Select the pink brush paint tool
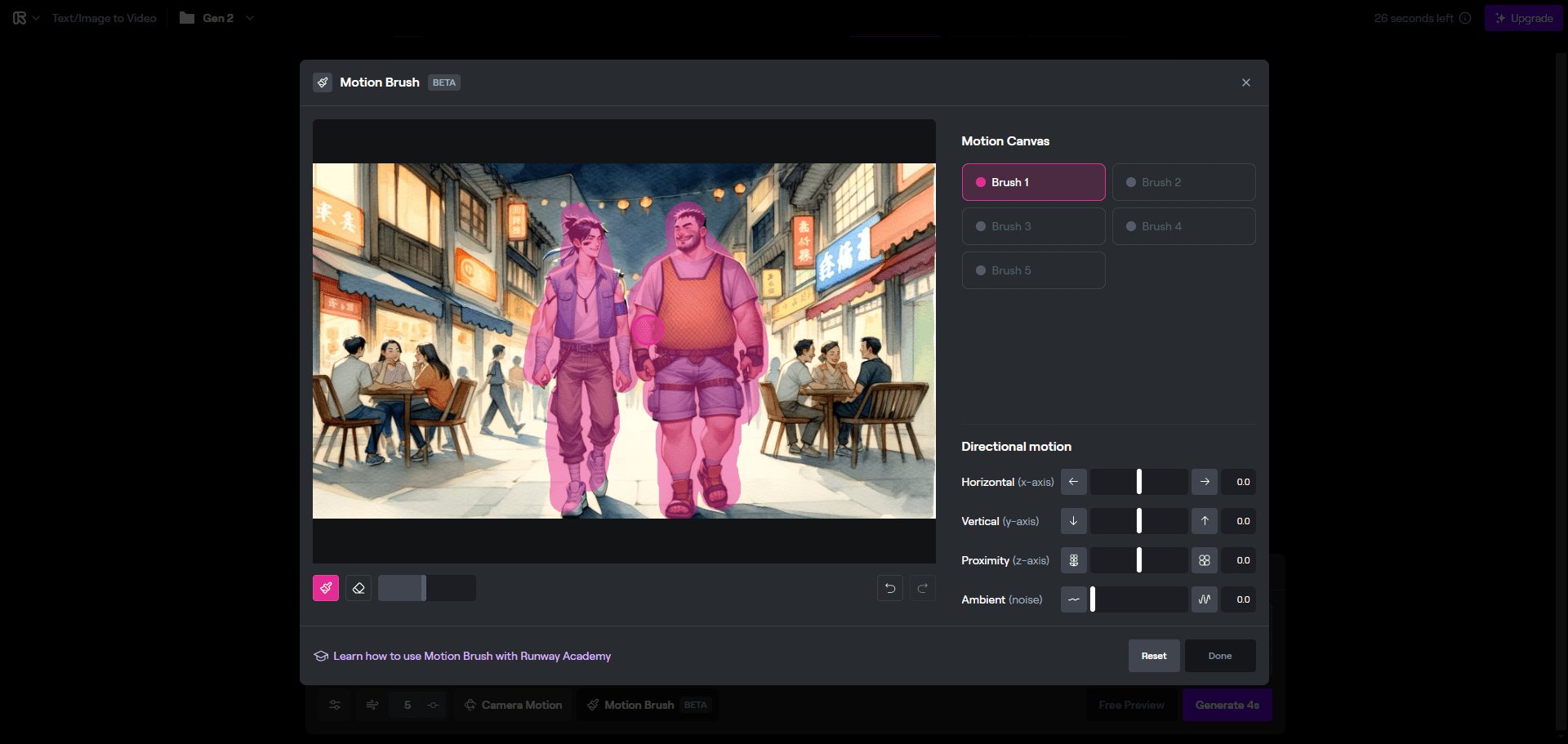 click(x=326, y=588)
